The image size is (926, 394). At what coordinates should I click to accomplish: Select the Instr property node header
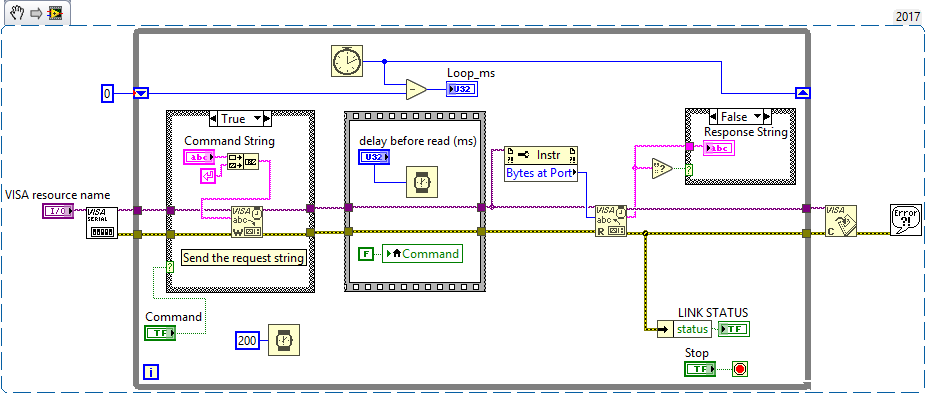click(540, 155)
